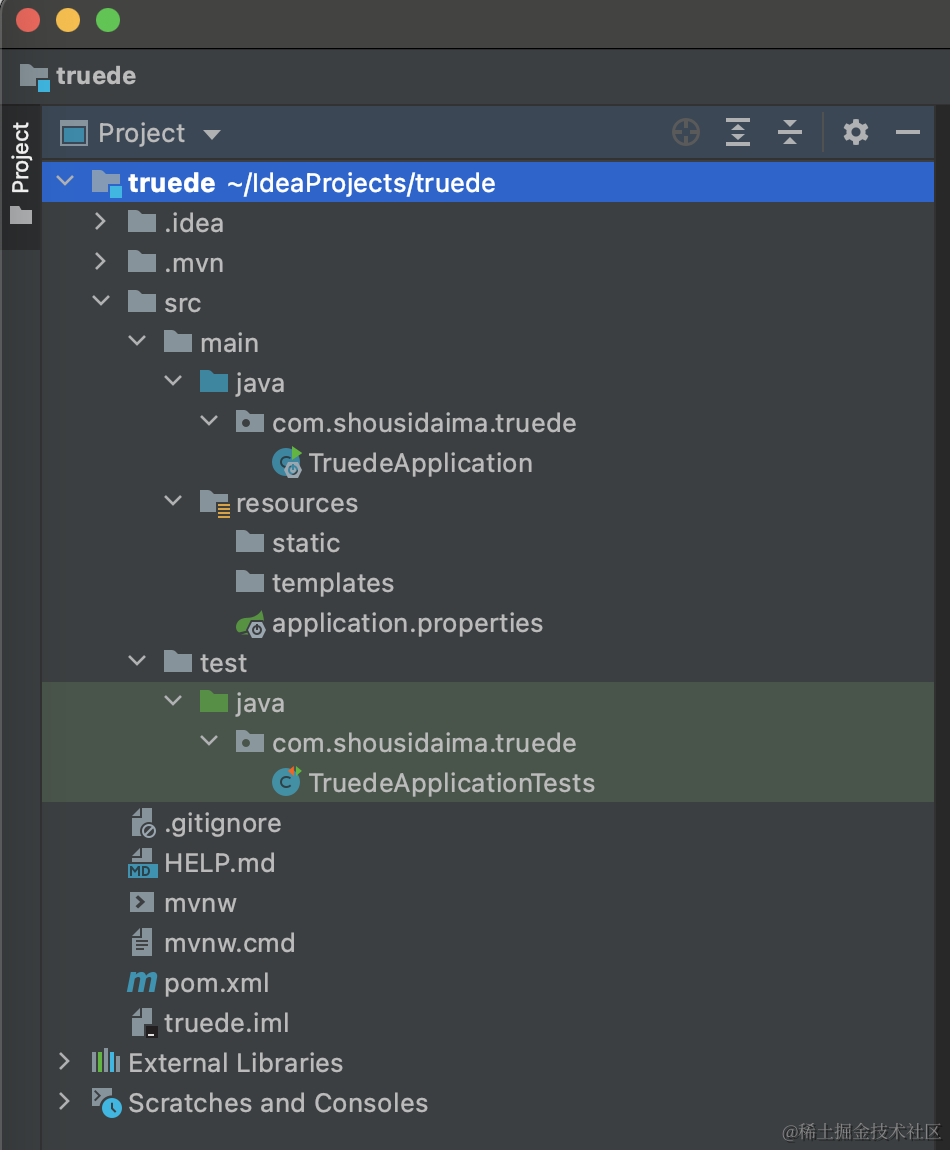Click the green java test root folder icon
The image size is (950, 1150).
[x=214, y=701]
